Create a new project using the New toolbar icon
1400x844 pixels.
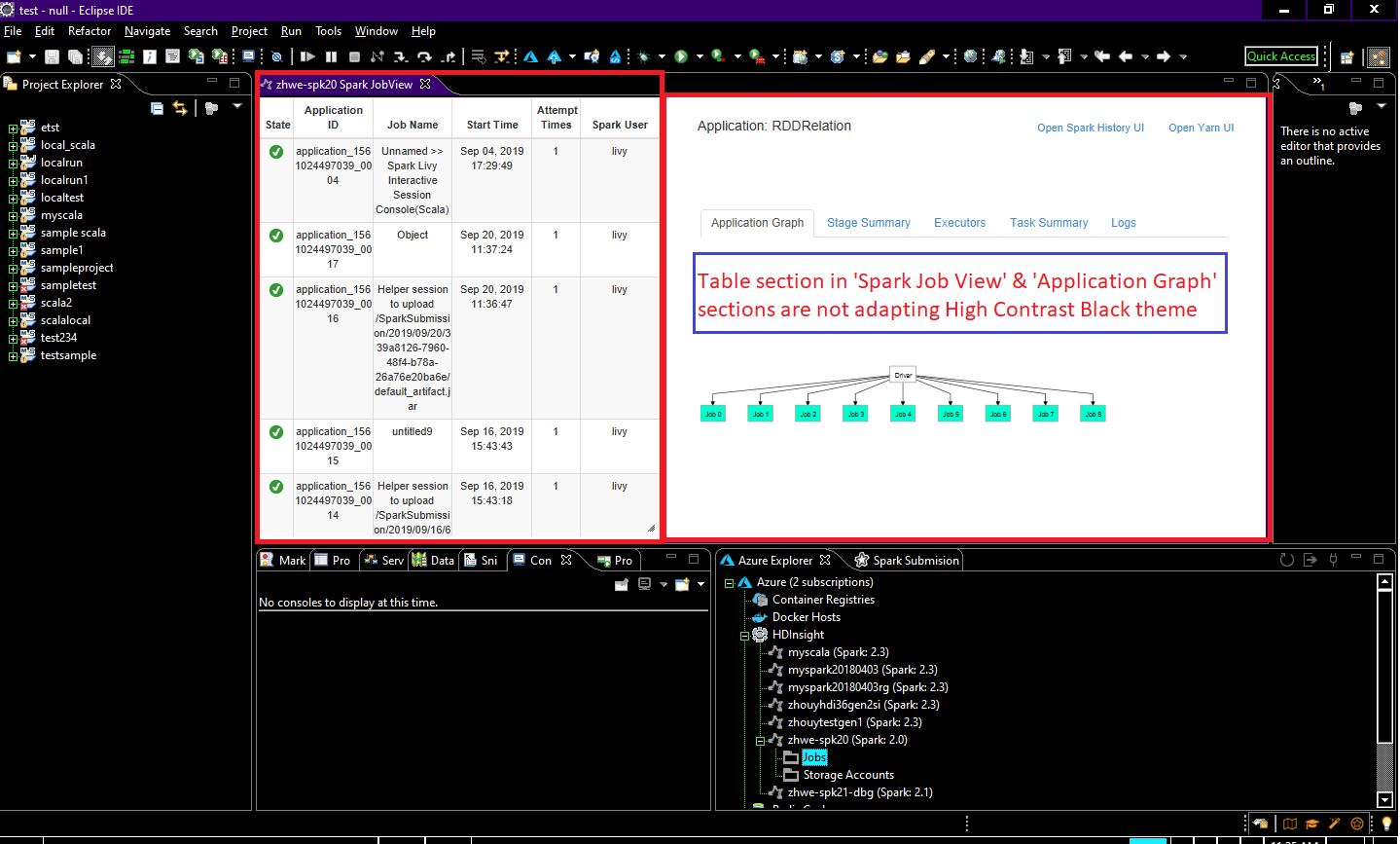(16, 55)
